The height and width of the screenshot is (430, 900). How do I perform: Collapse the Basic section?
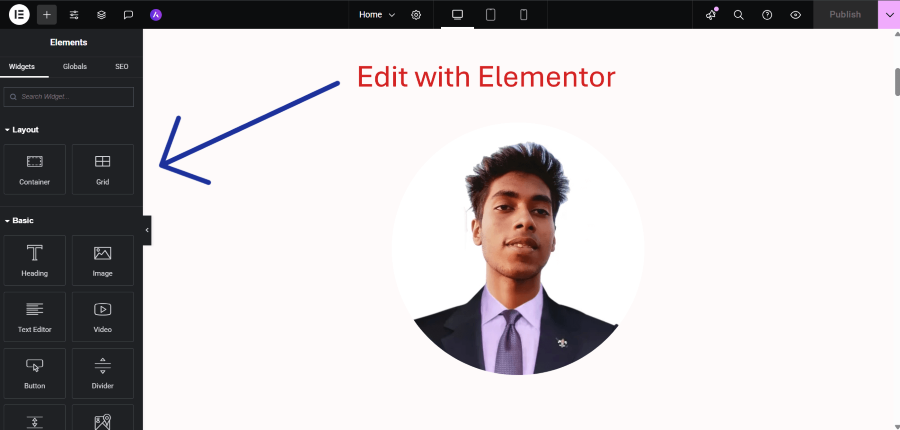pyautogui.click(x=19, y=220)
